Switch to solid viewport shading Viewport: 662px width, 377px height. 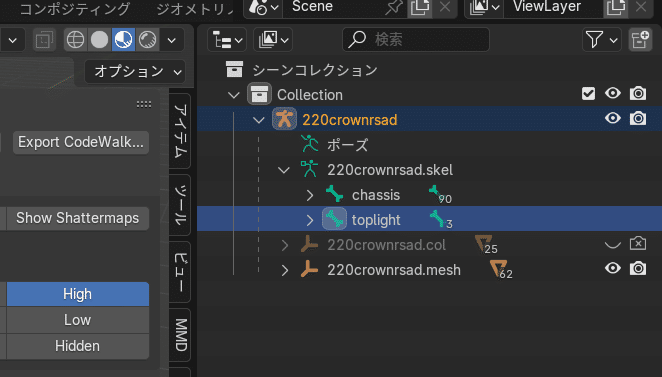(99, 40)
